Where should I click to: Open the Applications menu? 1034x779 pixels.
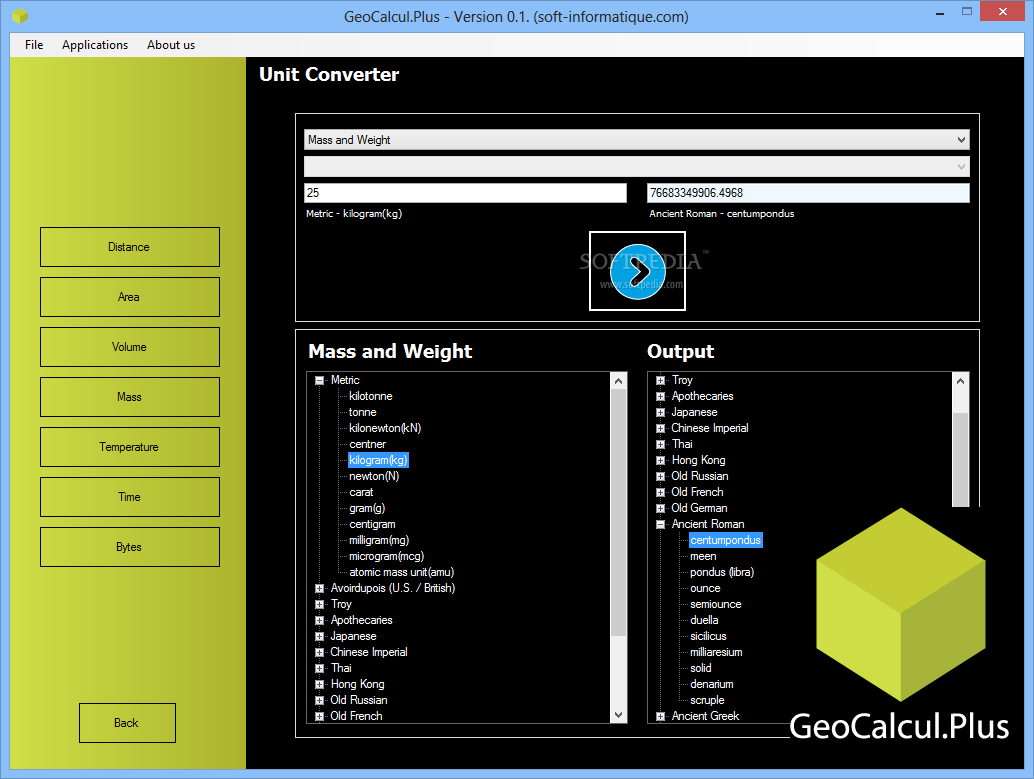tap(95, 45)
